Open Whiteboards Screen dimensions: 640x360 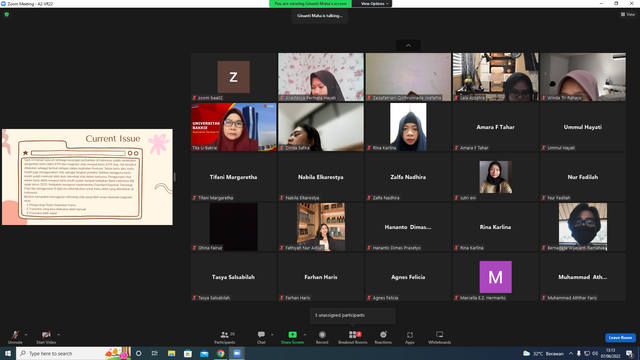click(440, 337)
